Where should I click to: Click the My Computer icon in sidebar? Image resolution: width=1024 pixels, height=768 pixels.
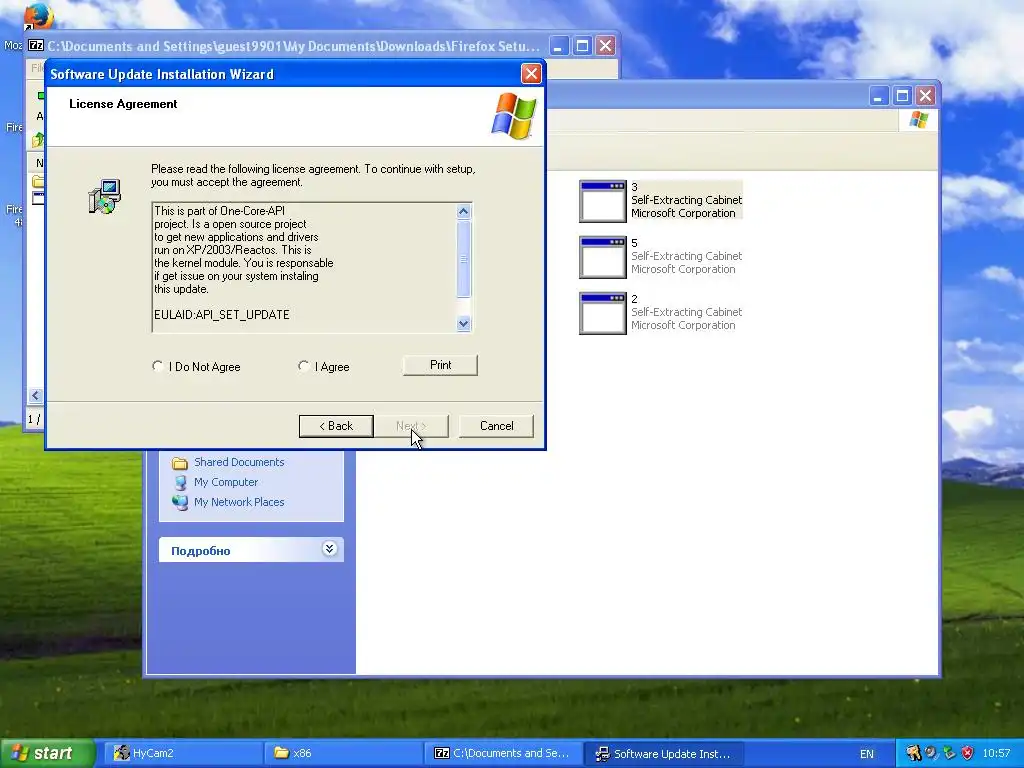pos(180,483)
